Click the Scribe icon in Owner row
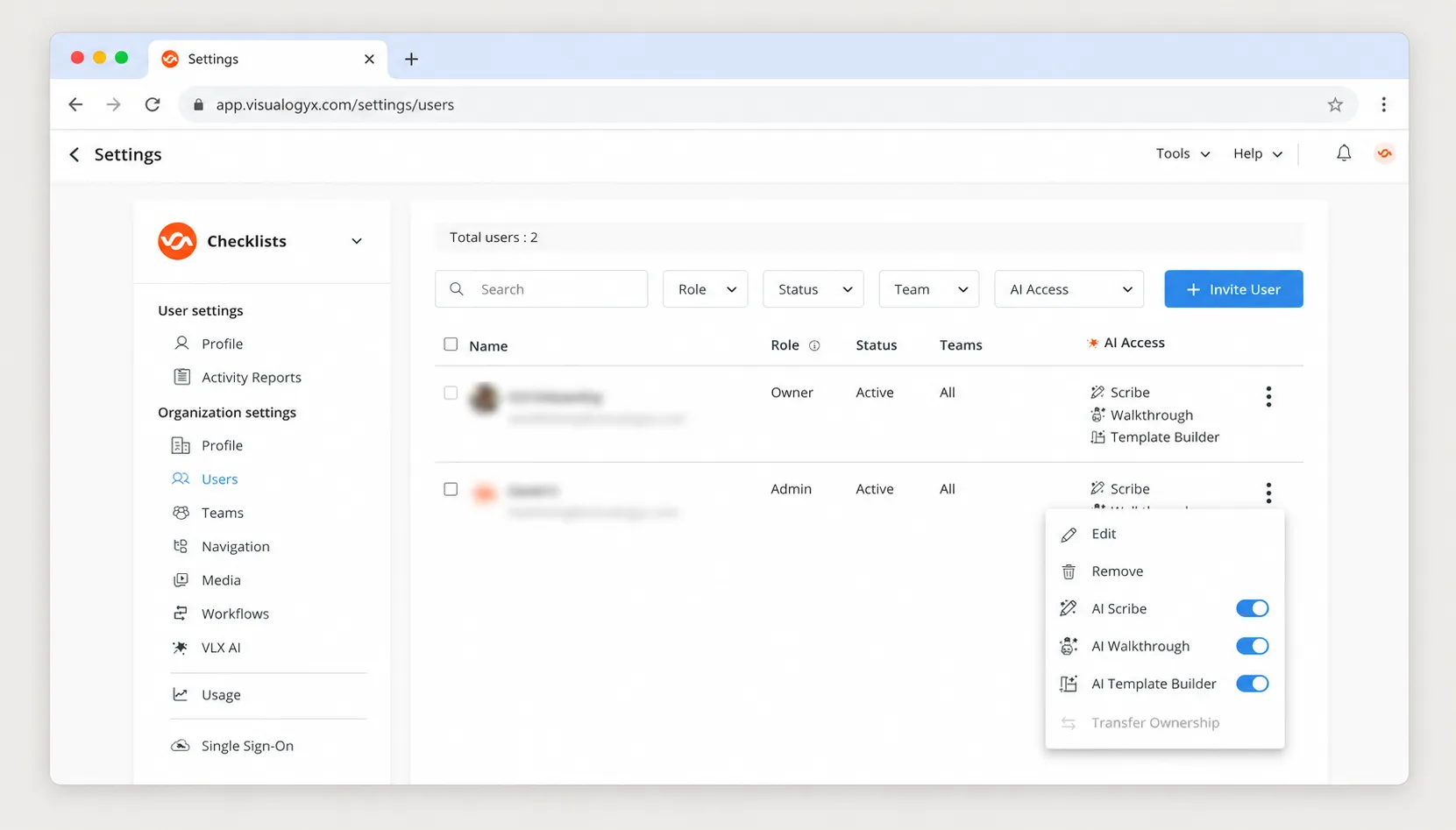 click(x=1097, y=392)
